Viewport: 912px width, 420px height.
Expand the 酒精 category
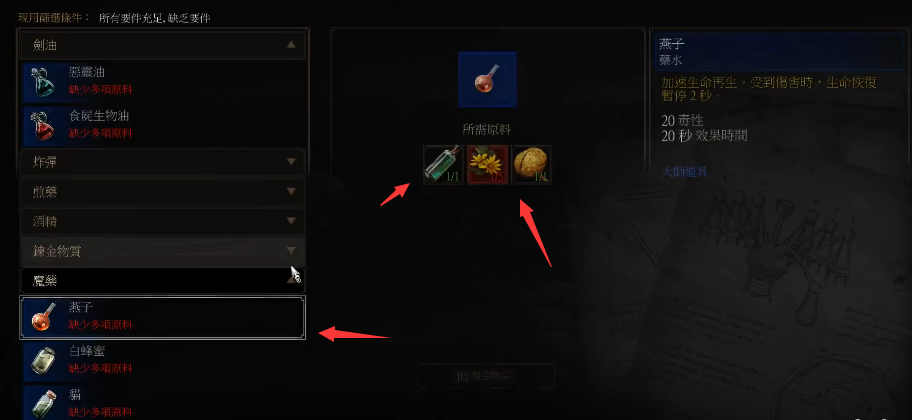click(163, 222)
